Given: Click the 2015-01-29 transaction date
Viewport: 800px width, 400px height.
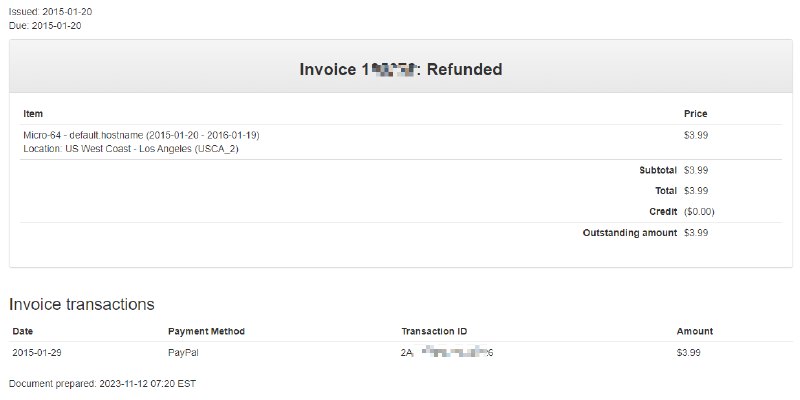Looking at the screenshot, I should click(37, 352).
